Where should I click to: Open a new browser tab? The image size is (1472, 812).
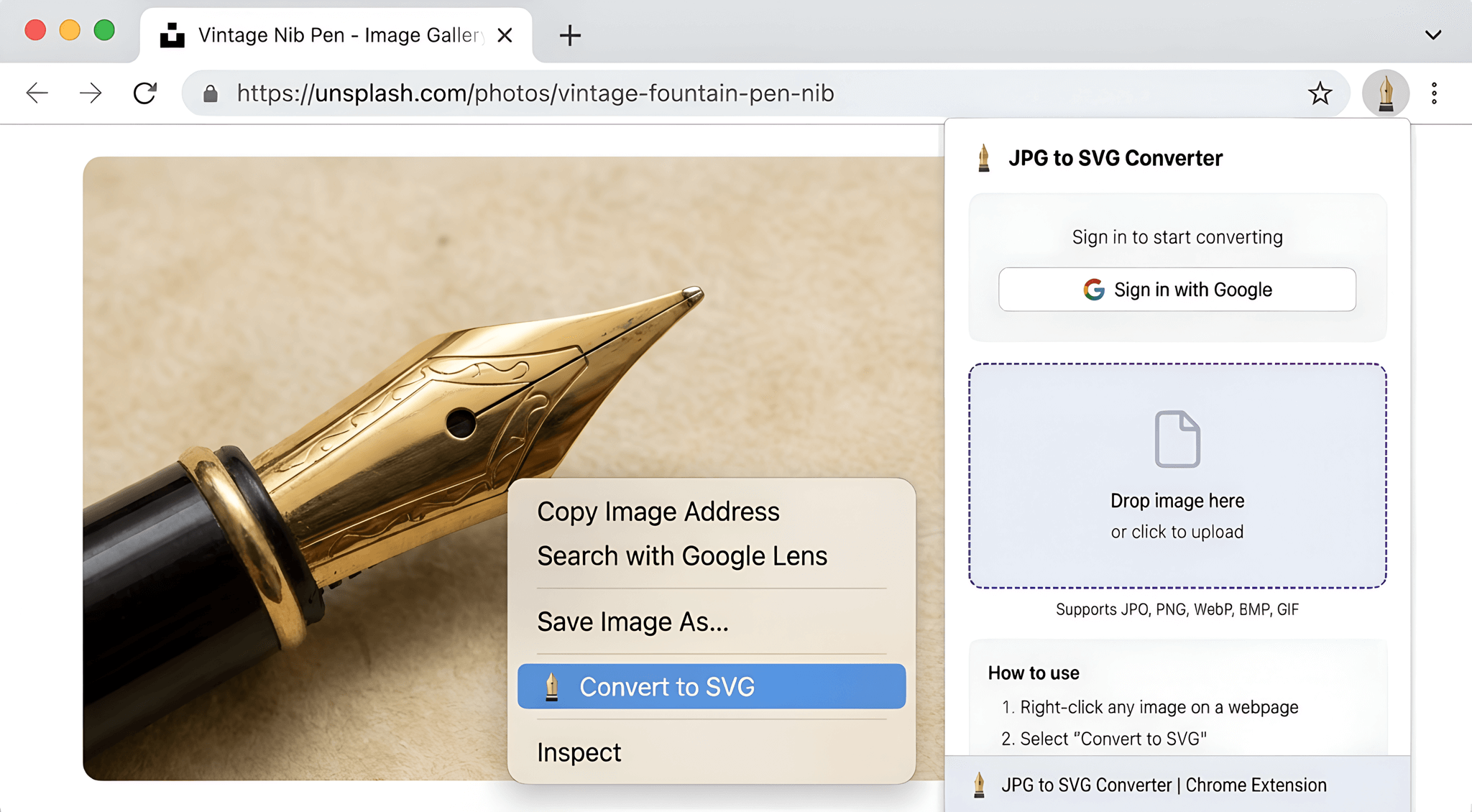[x=569, y=35]
